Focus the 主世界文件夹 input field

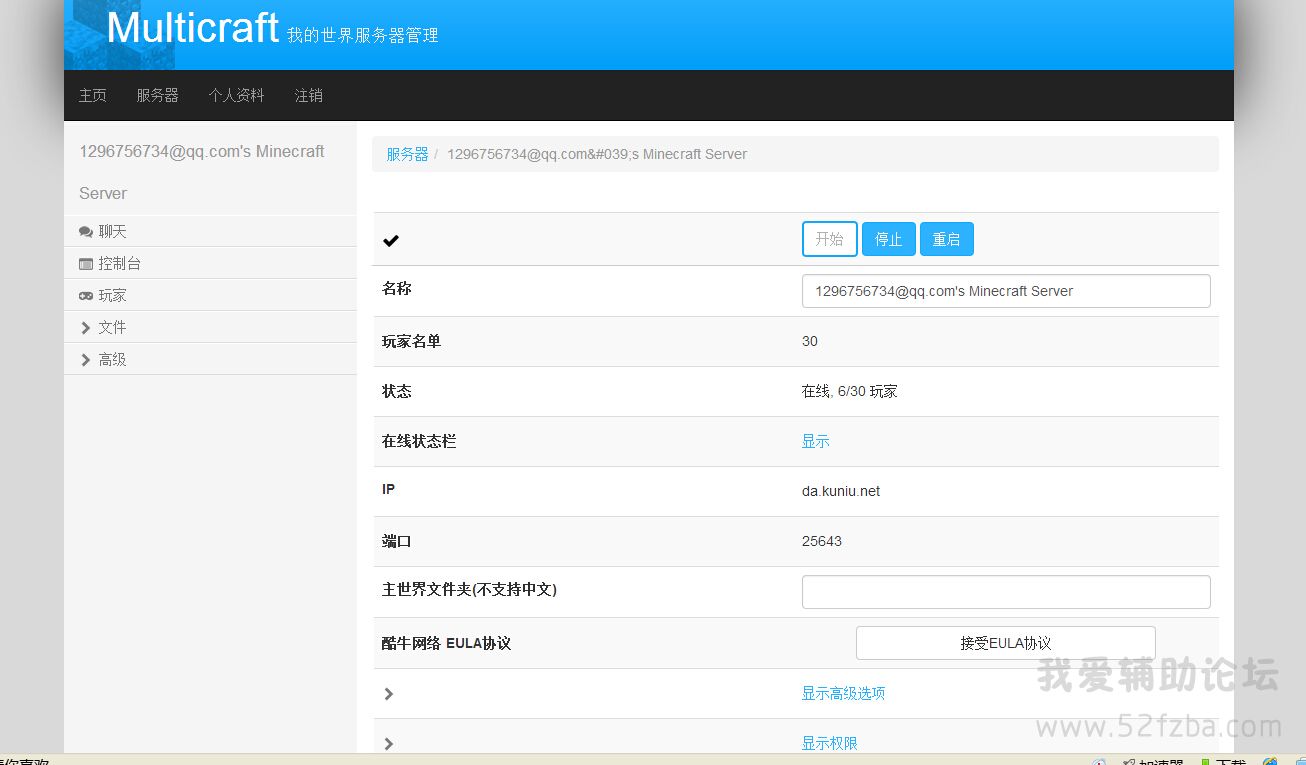pyautogui.click(x=1006, y=592)
